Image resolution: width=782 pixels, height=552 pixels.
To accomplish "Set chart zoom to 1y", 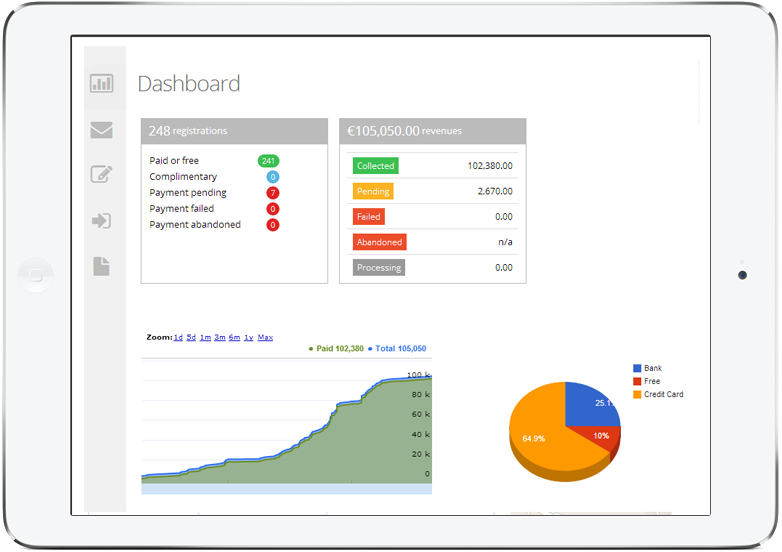I will [x=249, y=338].
